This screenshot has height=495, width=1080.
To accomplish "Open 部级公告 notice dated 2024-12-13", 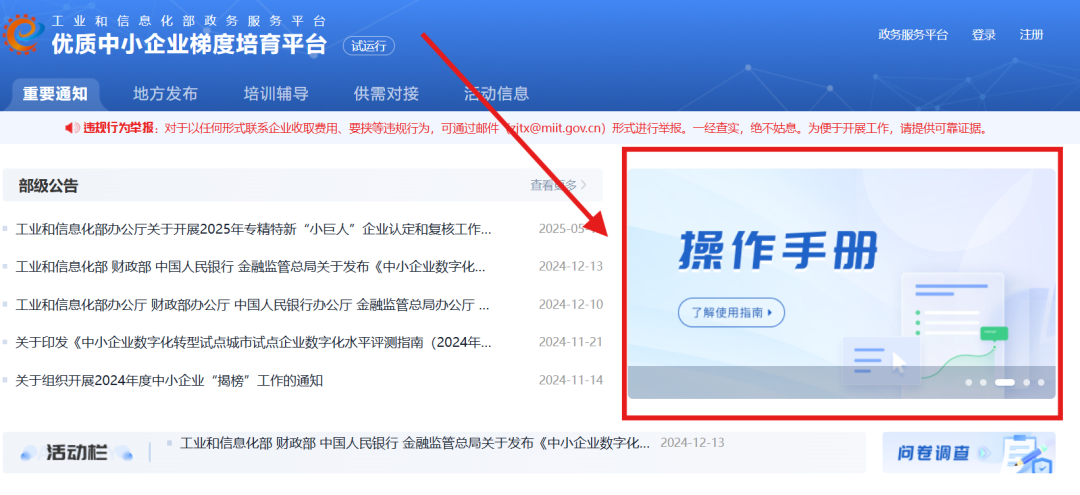I will [x=251, y=266].
